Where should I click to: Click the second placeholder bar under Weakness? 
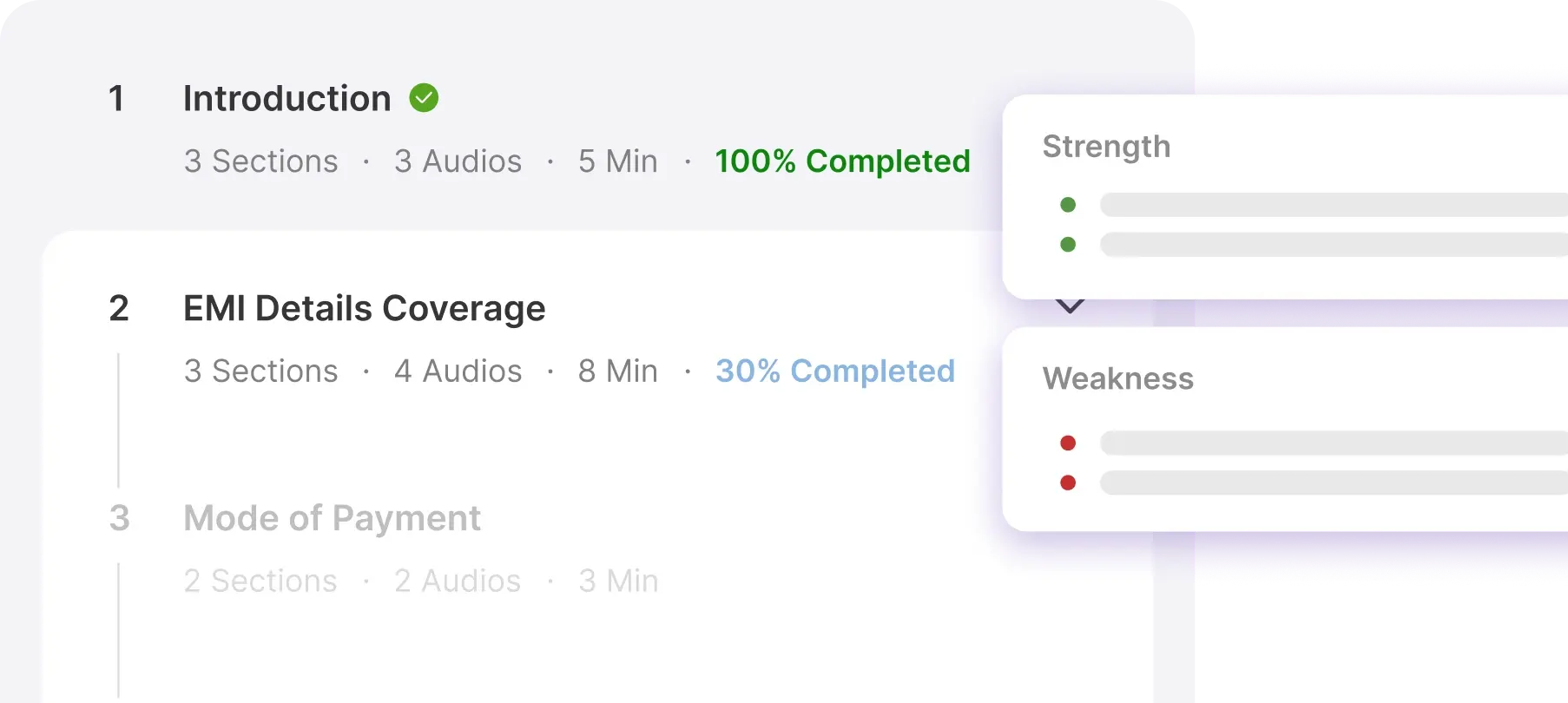pyautogui.click(x=1334, y=483)
